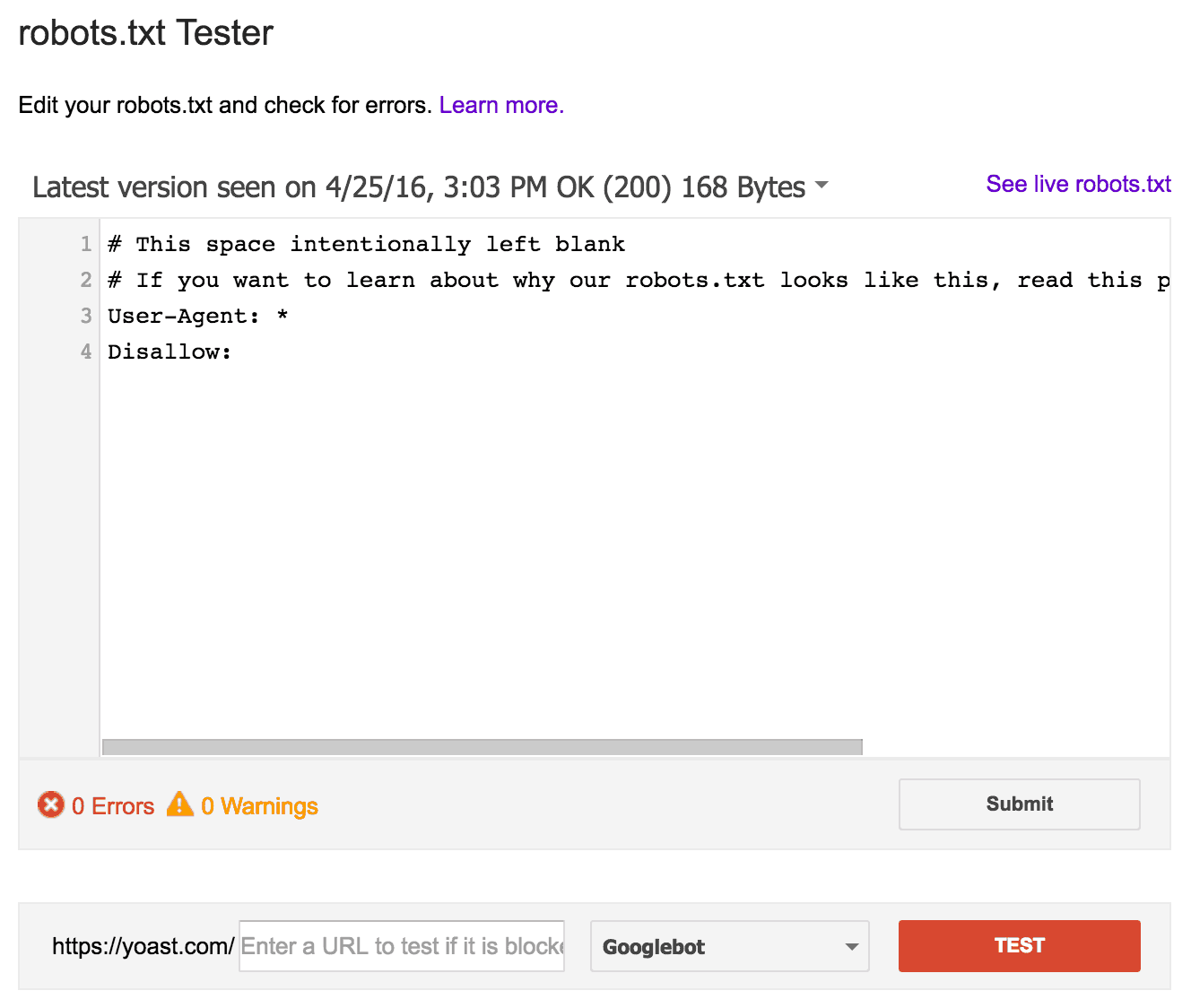
Task: Place cursor on Disallow line
Action: (x=170, y=352)
